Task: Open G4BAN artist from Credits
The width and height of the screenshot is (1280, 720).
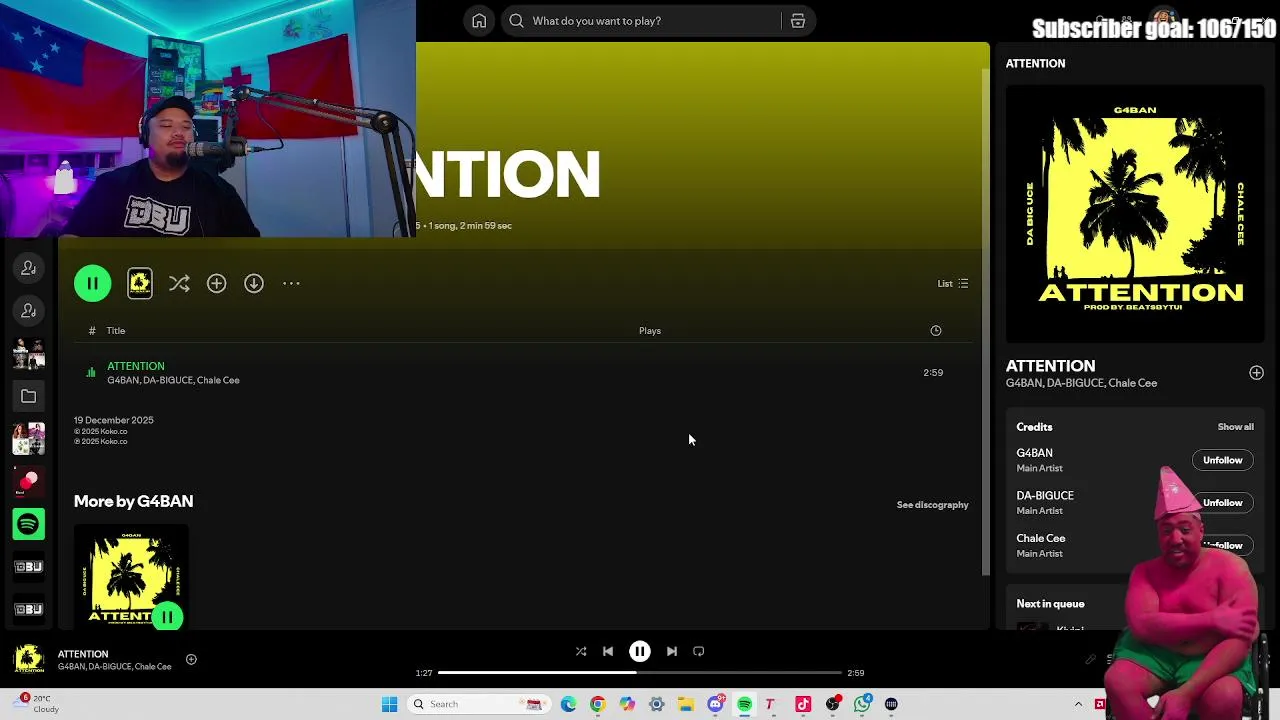Action: click(1034, 453)
